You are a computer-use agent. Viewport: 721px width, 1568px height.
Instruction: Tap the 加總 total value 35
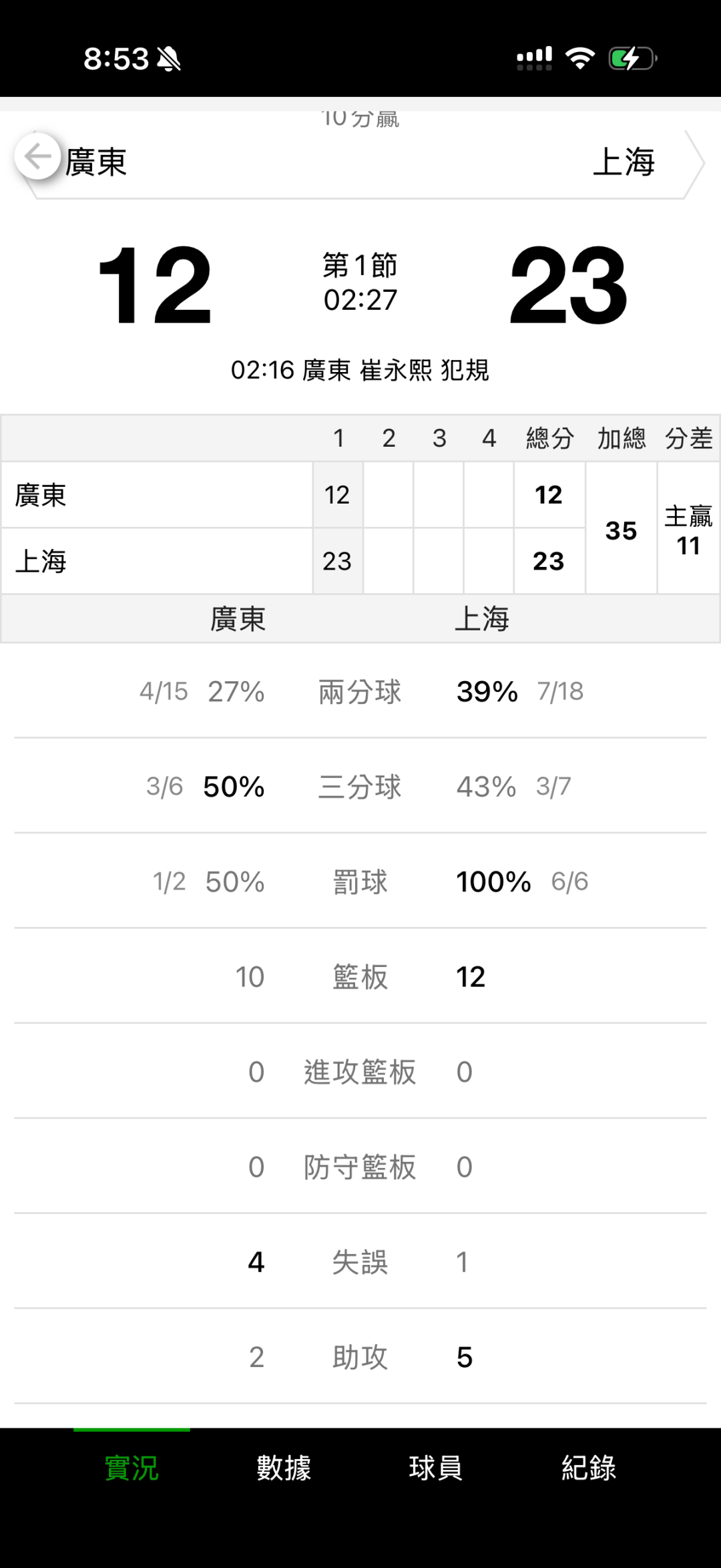621,531
